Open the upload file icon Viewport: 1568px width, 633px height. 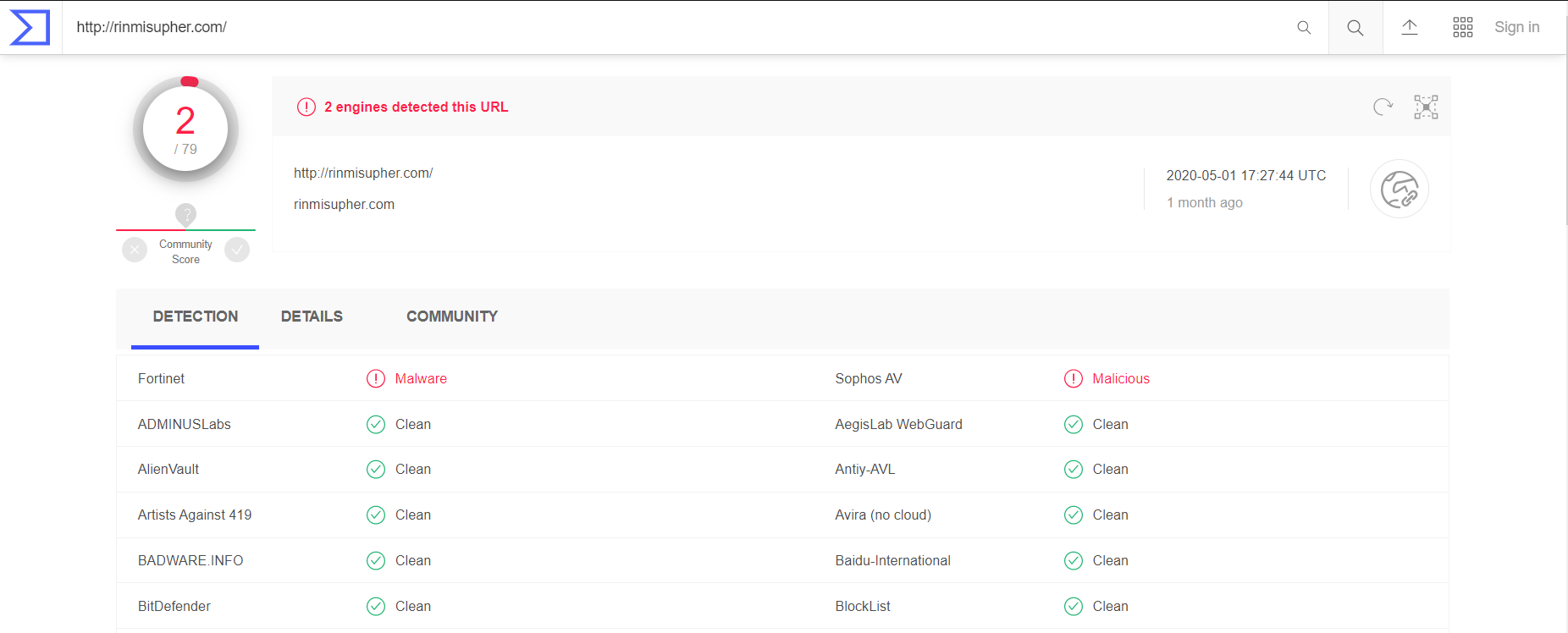(1410, 27)
